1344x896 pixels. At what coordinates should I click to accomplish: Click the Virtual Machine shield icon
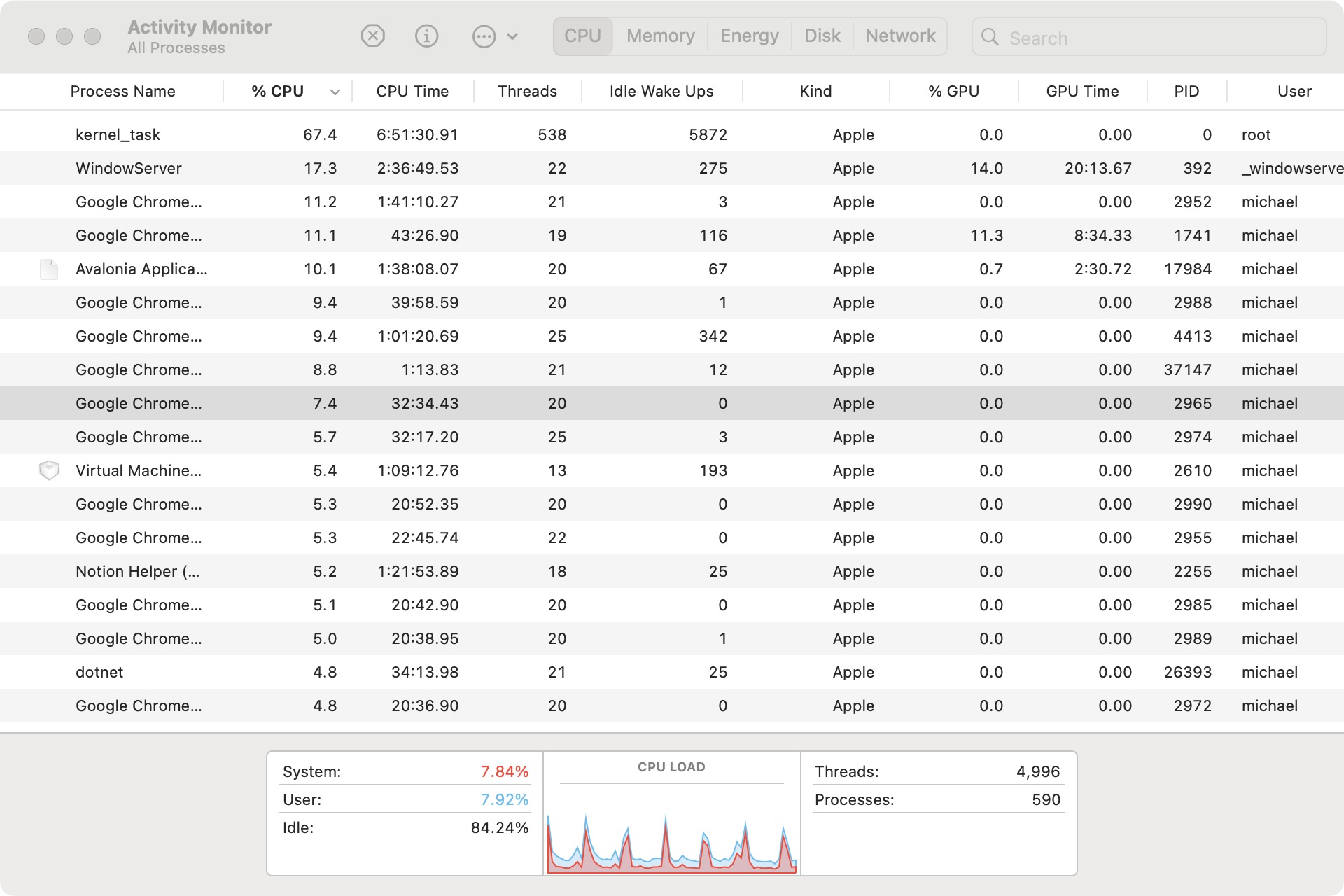49,470
